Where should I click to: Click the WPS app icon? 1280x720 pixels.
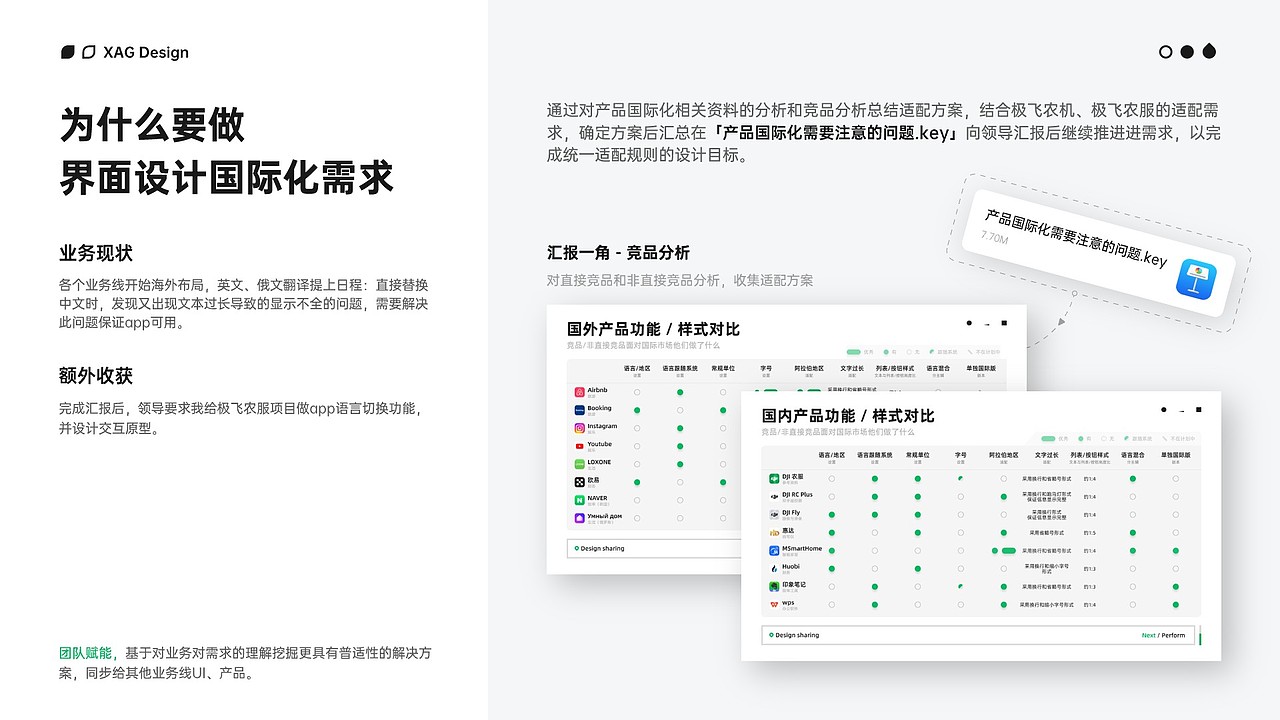pyautogui.click(x=773, y=604)
